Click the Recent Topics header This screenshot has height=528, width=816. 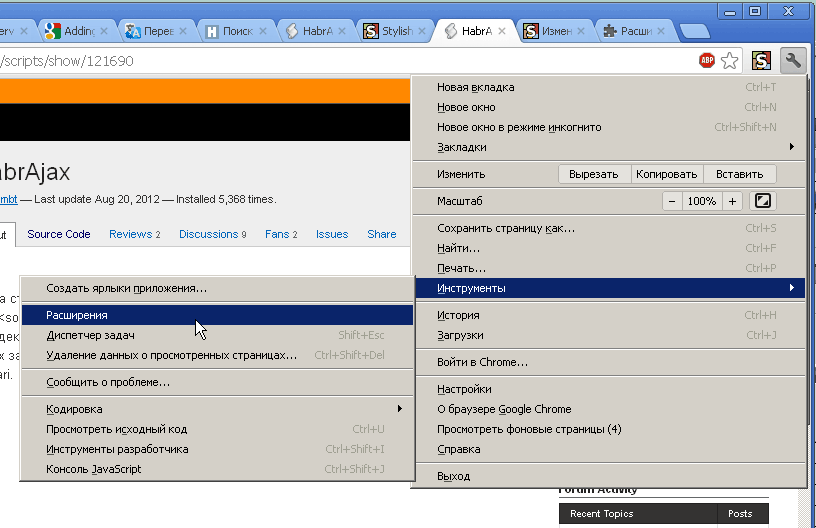(x=638, y=513)
